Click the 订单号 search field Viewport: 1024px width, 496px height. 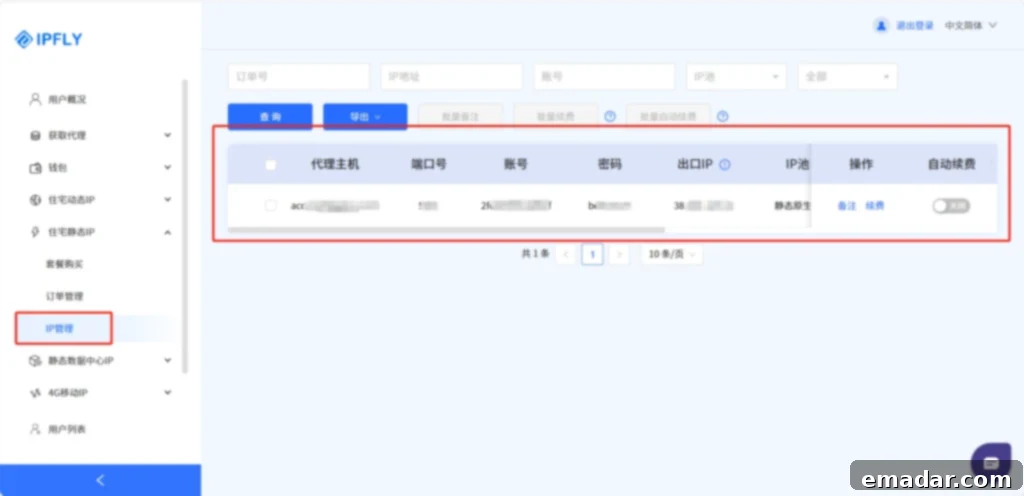pyautogui.click(x=298, y=76)
